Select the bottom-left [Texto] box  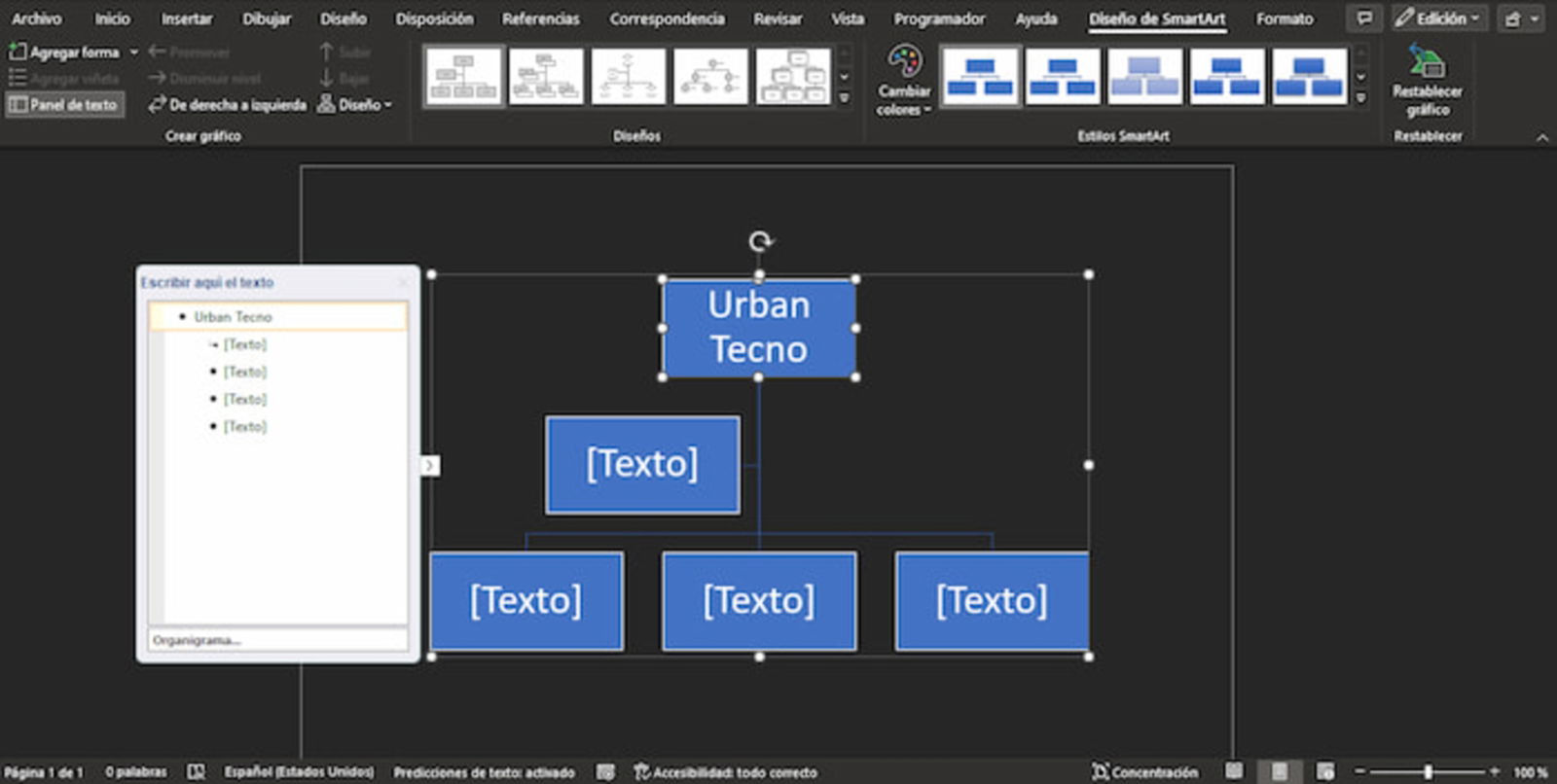tap(526, 601)
